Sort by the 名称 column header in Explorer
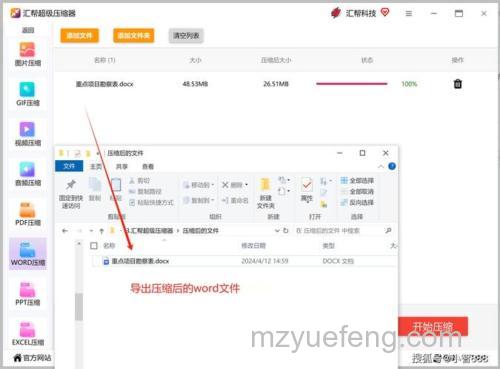Screen dimensions: 500x369 109,246
